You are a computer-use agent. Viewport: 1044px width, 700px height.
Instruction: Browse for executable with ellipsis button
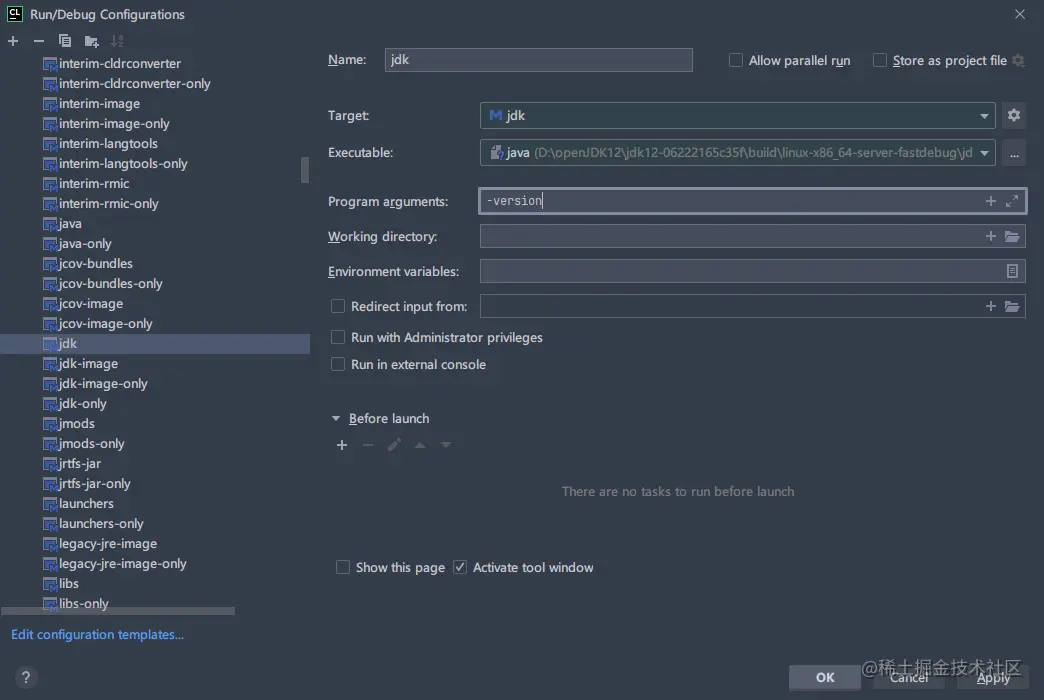pos(1013,153)
